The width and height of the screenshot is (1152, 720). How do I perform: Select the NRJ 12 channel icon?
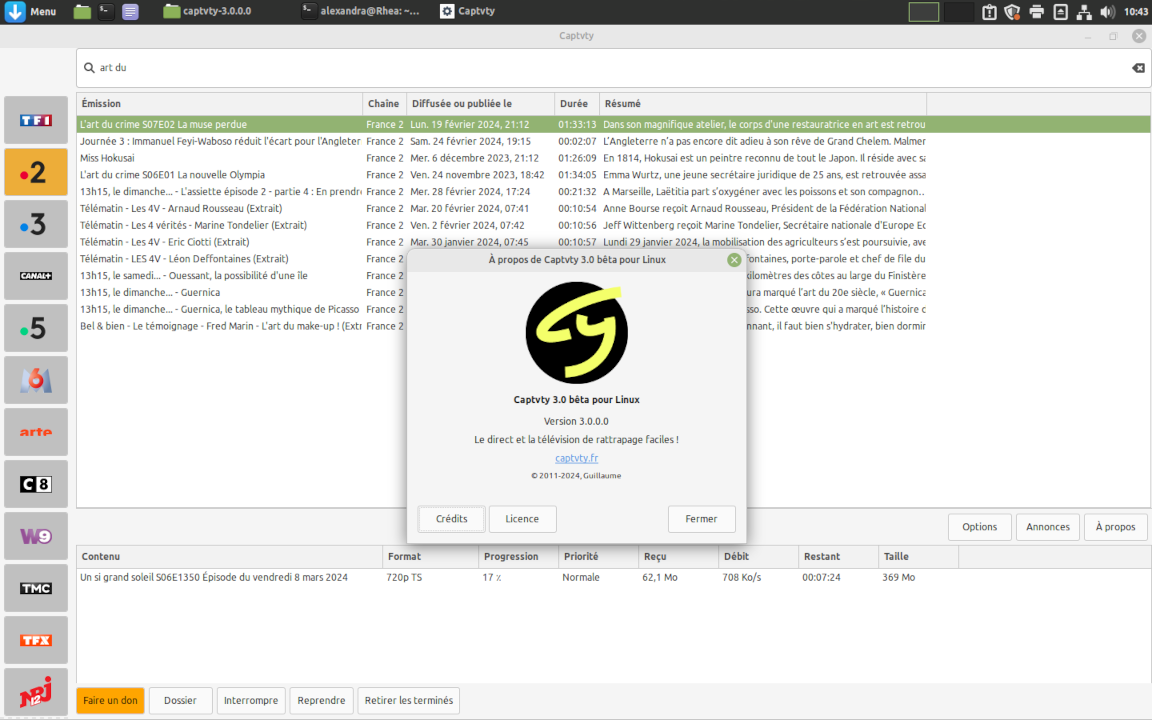pyautogui.click(x=36, y=692)
